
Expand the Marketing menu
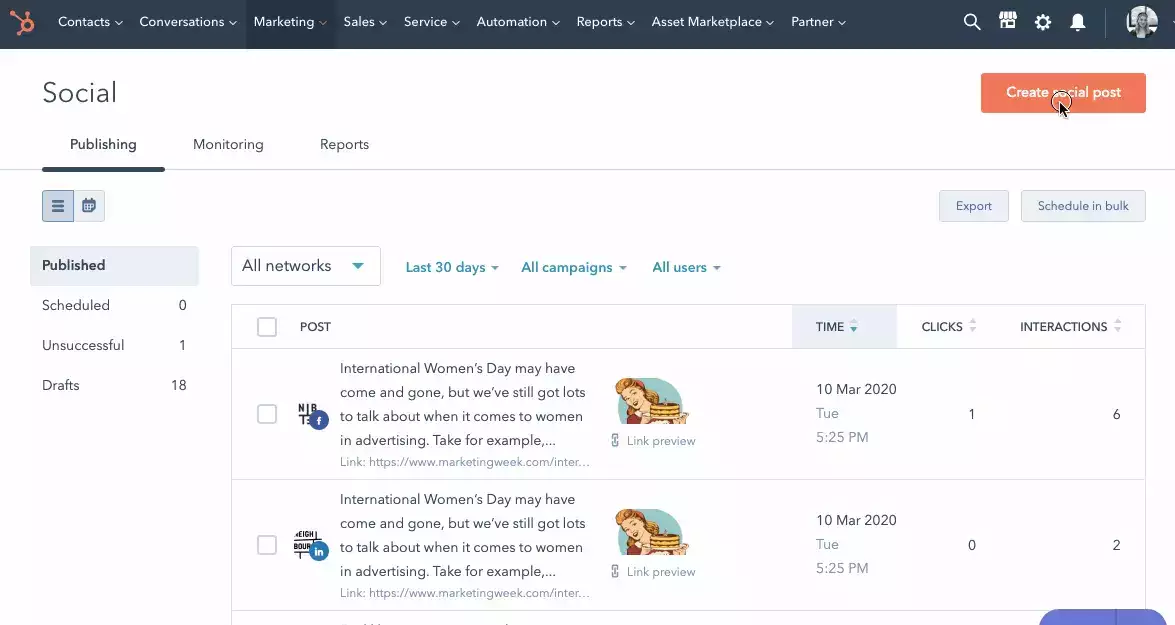coord(291,22)
